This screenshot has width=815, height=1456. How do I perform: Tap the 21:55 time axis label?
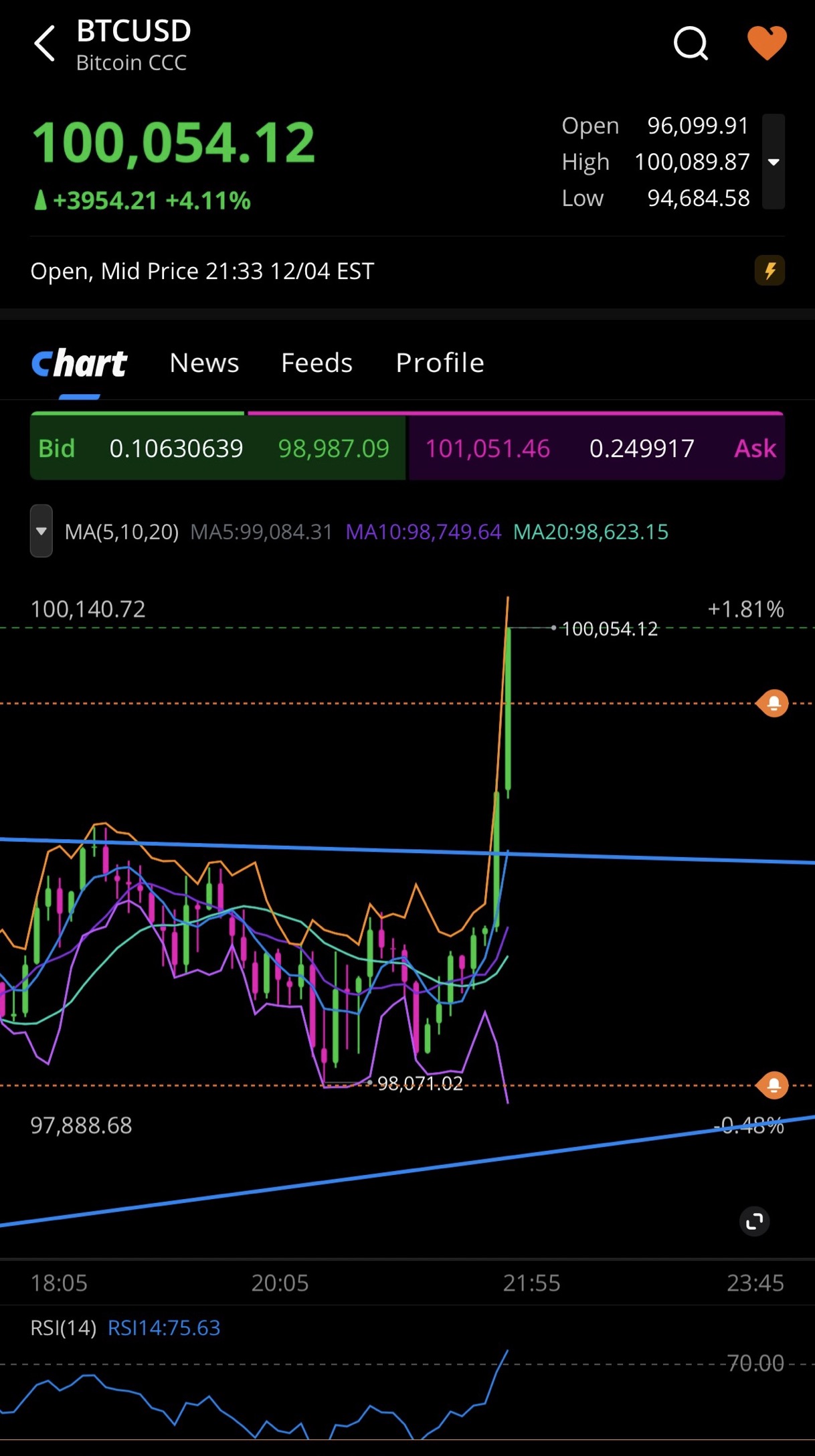point(531,1283)
